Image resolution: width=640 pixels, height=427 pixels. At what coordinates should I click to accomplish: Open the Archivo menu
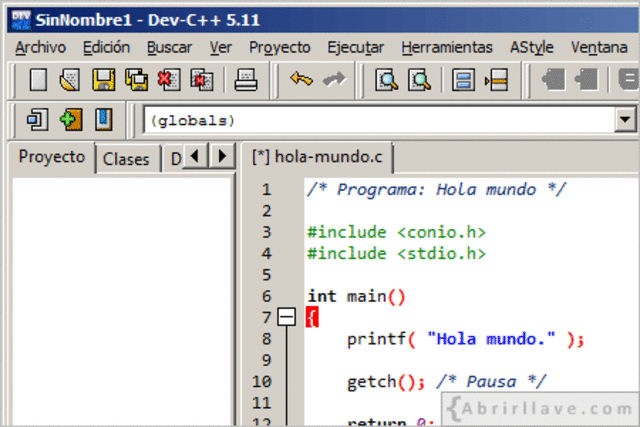tap(40, 48)
